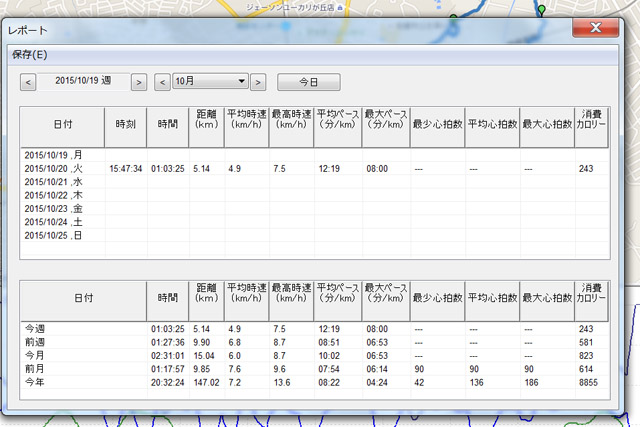Select the 2015/10/19 月 row
The width and height of the screenshot is (640, 427).
tap(314, 155)
